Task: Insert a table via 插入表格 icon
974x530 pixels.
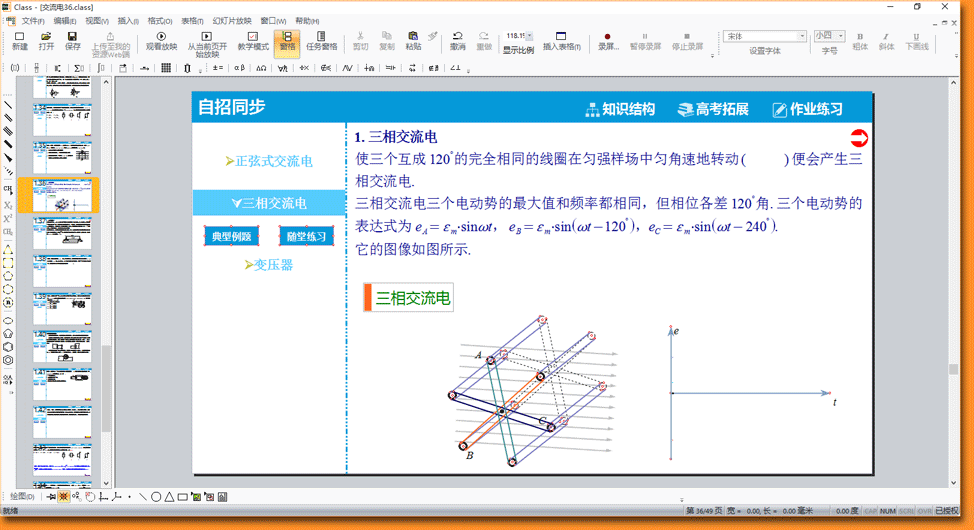Action: click(561, 41)
